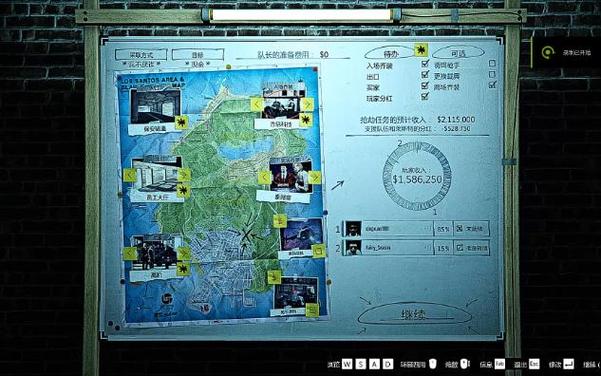The height and width of the screenshot is (376, 601).
Task: Click star sticky note on 员工大厅 card
Action: 184,190
